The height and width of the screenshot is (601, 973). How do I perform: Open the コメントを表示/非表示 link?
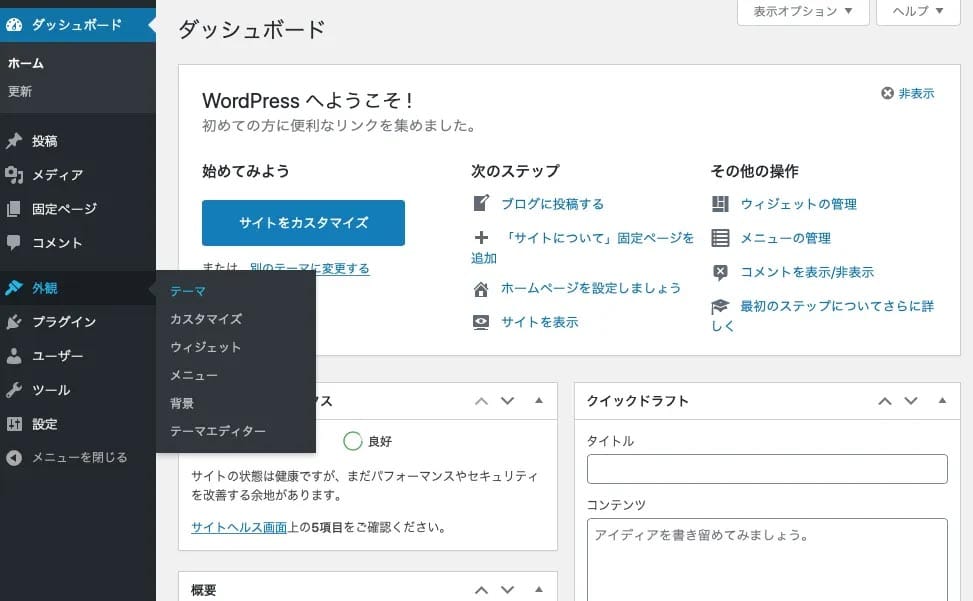(x=807, y=272)
